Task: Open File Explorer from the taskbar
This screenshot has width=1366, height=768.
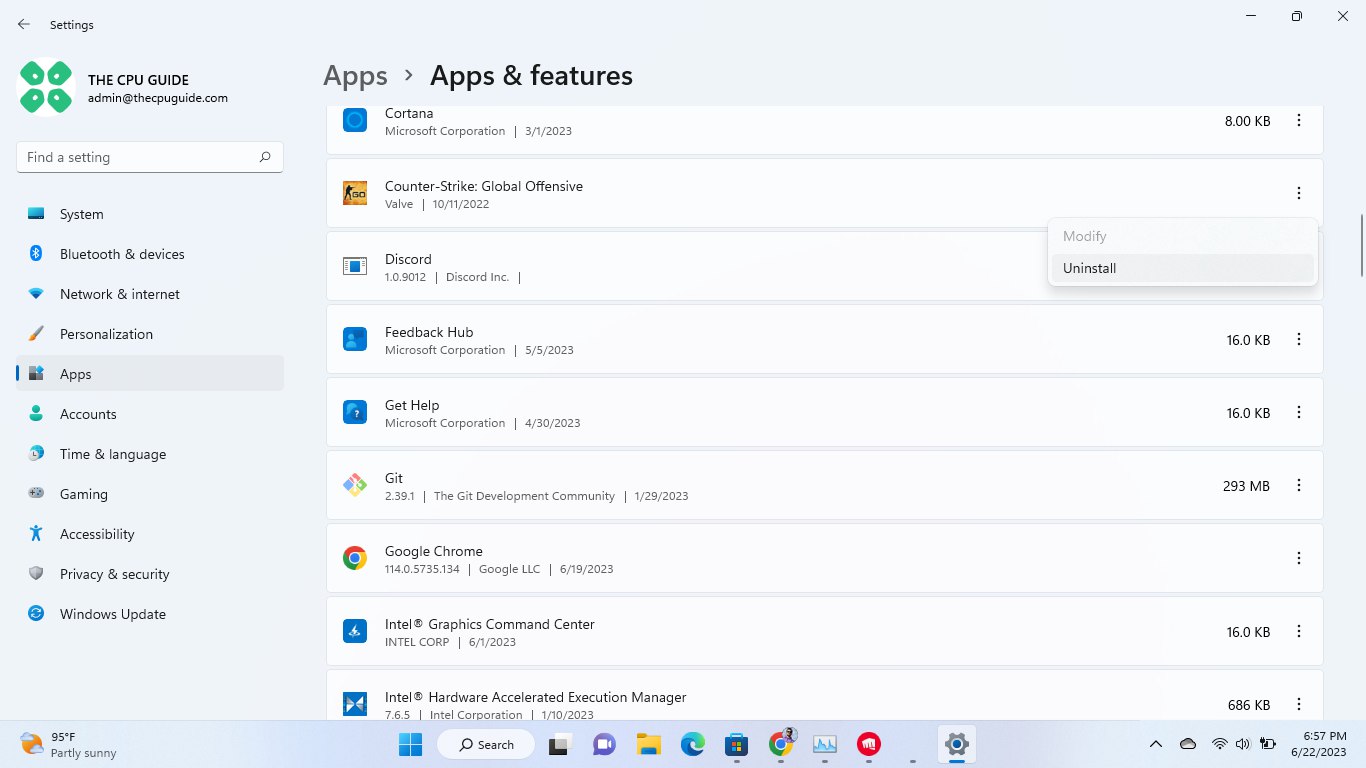Action: (649, 744)
